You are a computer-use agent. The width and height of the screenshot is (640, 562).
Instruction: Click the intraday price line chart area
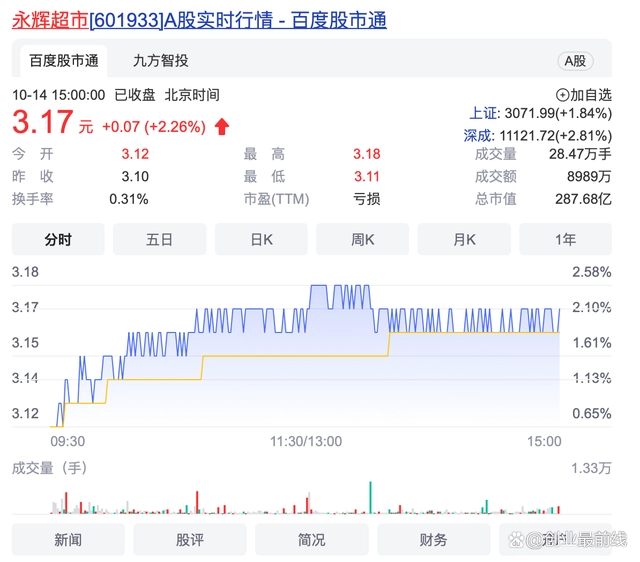(304, 355)
